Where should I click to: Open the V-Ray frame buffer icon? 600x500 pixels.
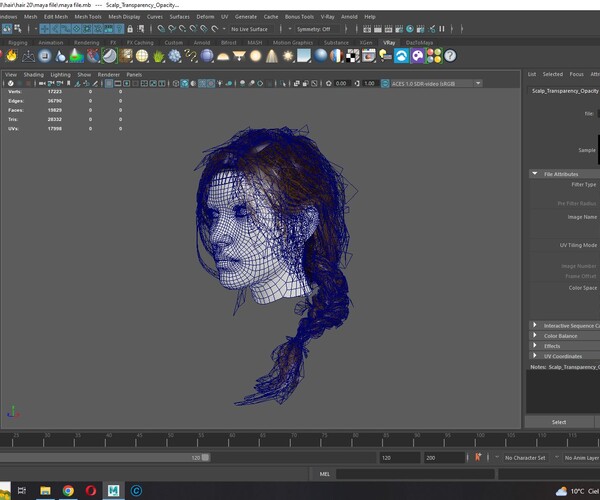click(369, 56)
